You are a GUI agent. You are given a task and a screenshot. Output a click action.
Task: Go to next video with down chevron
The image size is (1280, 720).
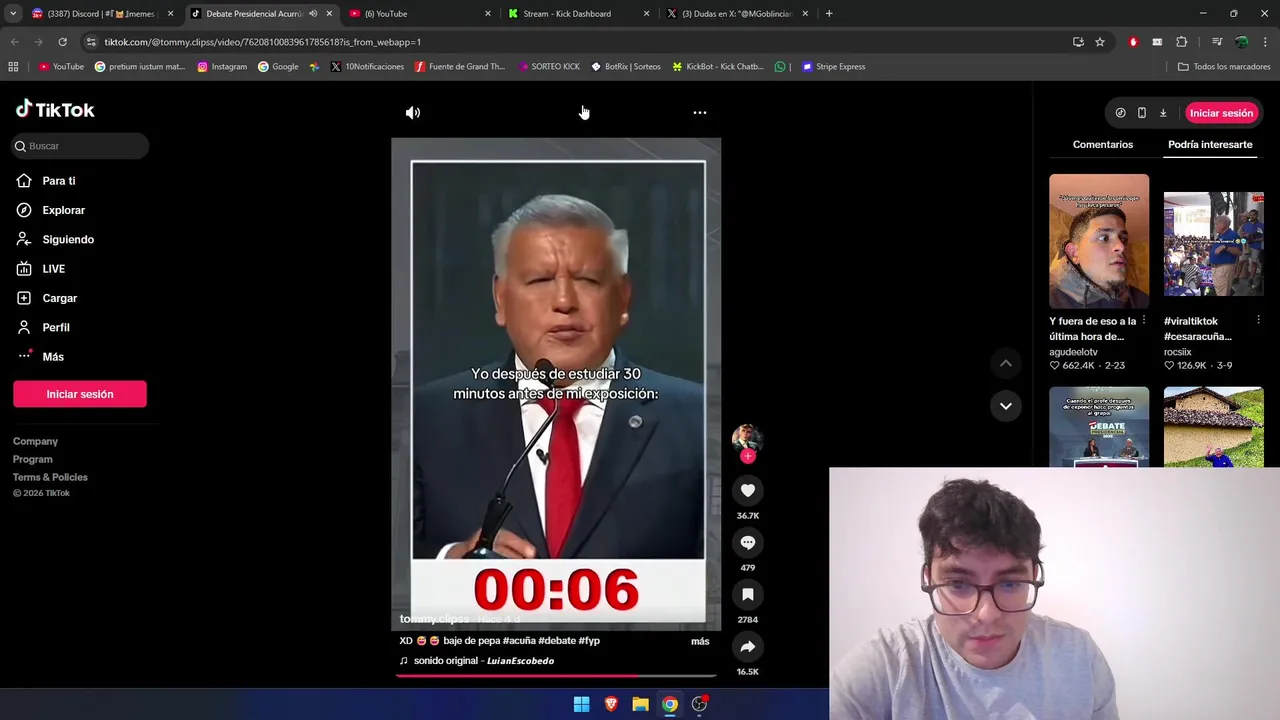[x=1006, y=405]
